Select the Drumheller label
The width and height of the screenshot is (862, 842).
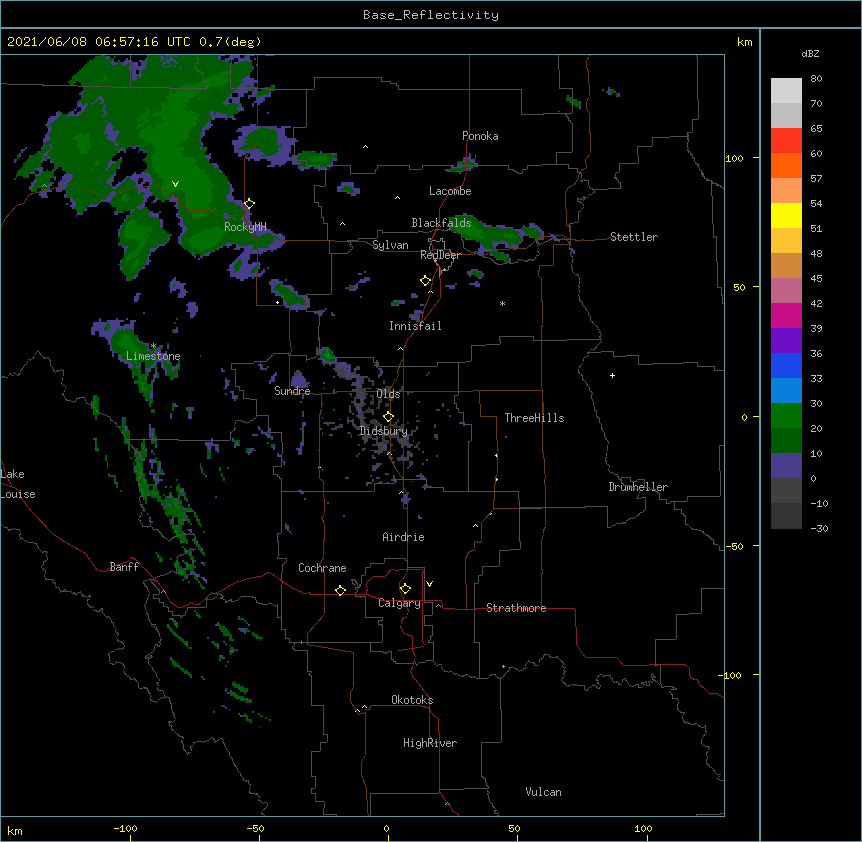(x=638, y=487)
